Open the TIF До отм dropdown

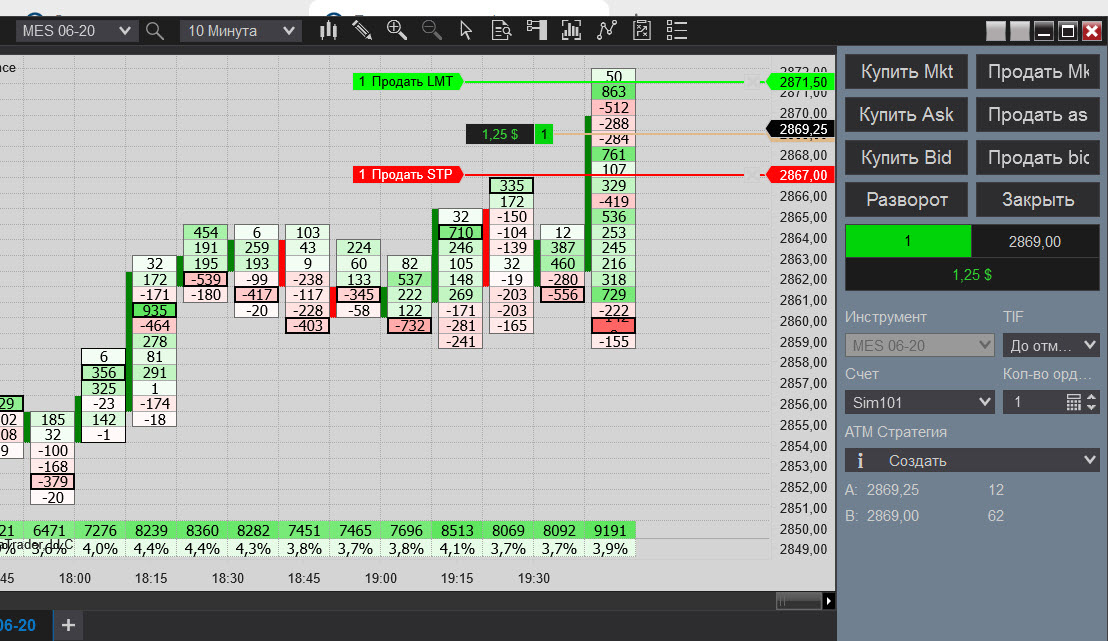(x=1051, y=346)
